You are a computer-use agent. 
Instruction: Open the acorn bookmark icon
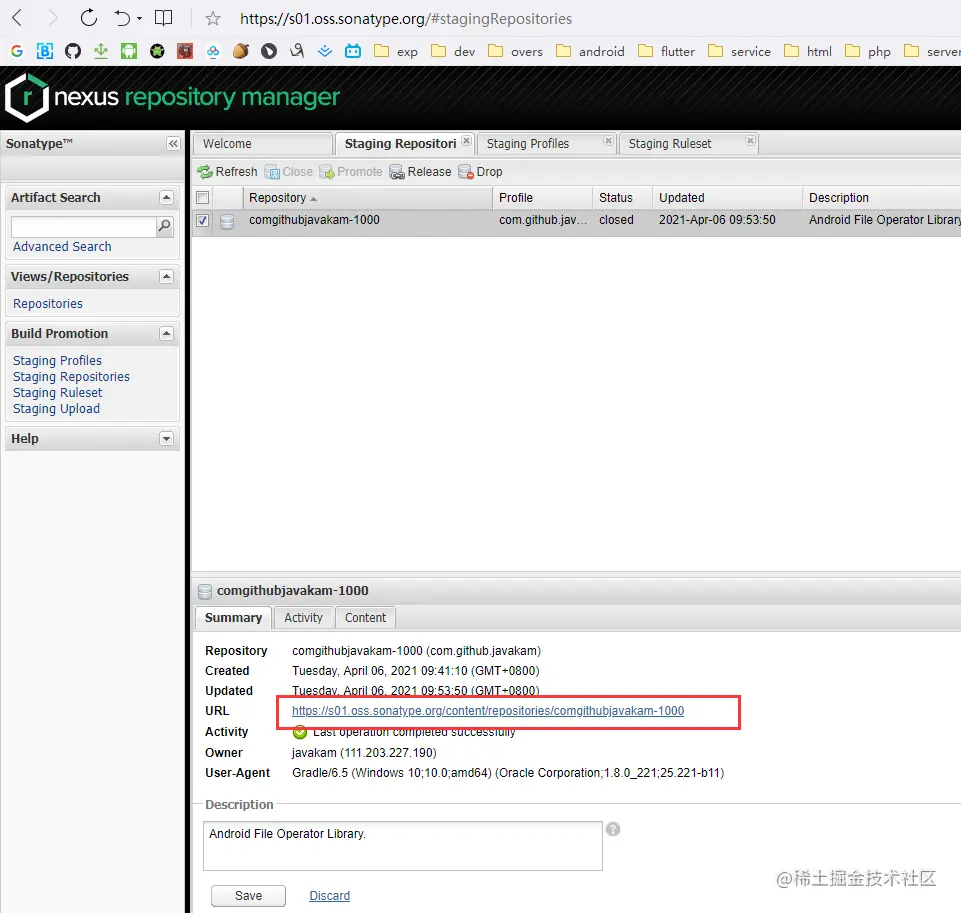tap(241, 51)
